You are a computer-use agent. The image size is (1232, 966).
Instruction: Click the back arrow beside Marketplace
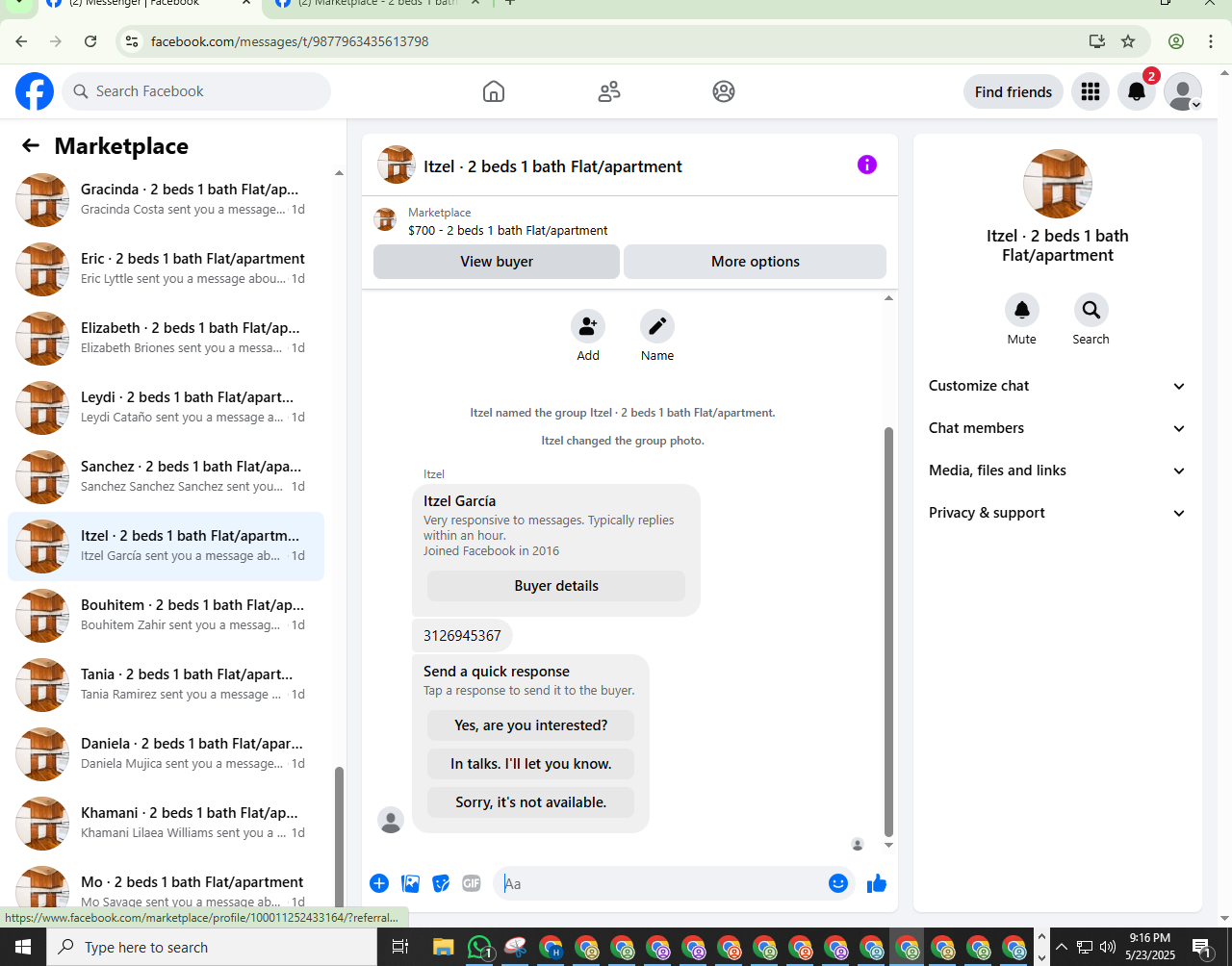coord(31,145)
